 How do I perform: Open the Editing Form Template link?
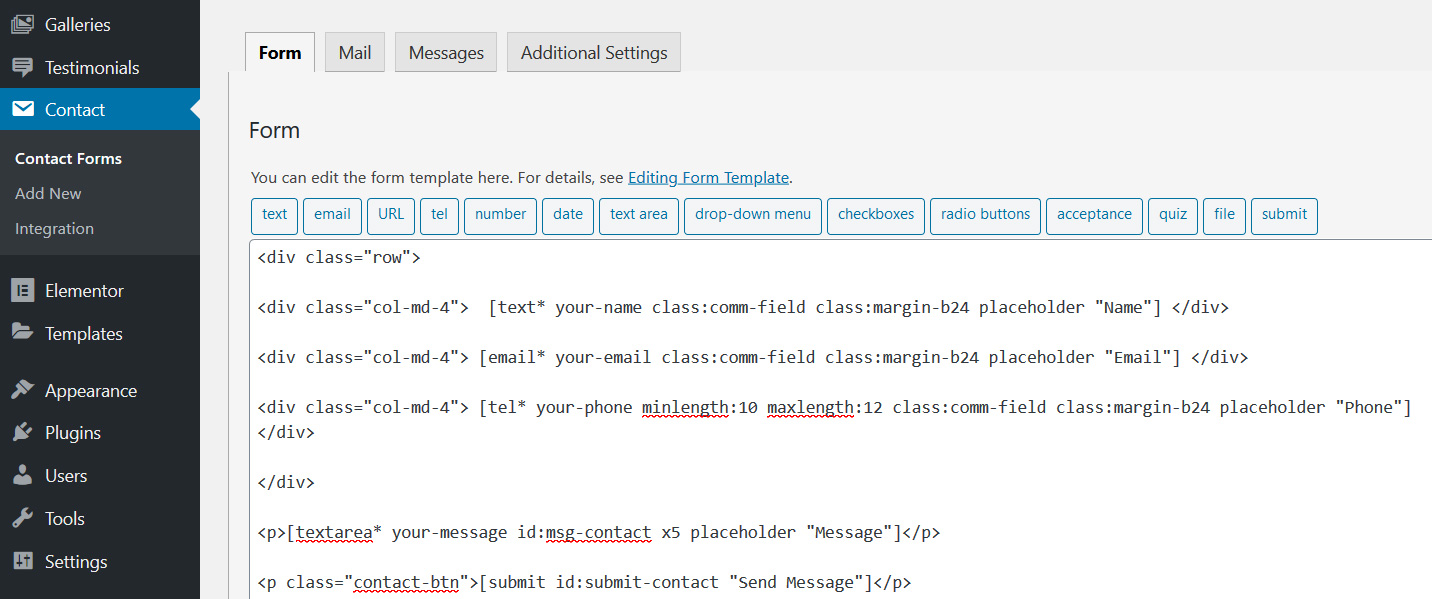708,178
